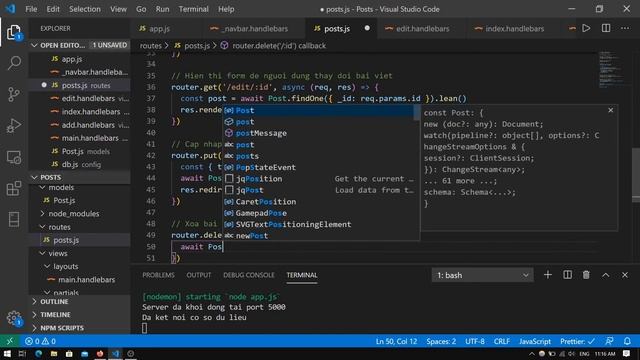
Task: Switch to the index.handlebars tab
Action: pyautogui.click(x=514, y=29)
